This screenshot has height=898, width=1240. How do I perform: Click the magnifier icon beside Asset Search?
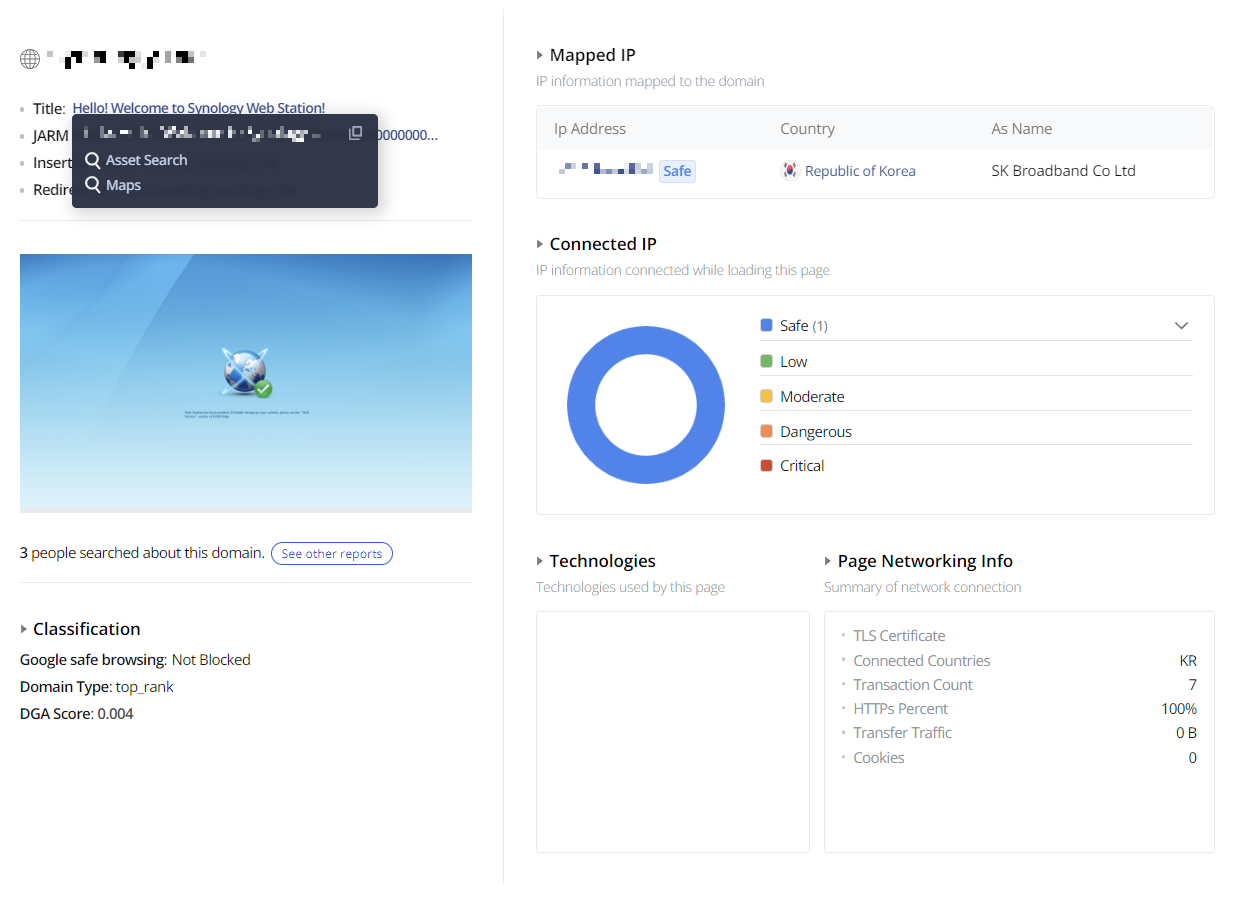[93, 160]
